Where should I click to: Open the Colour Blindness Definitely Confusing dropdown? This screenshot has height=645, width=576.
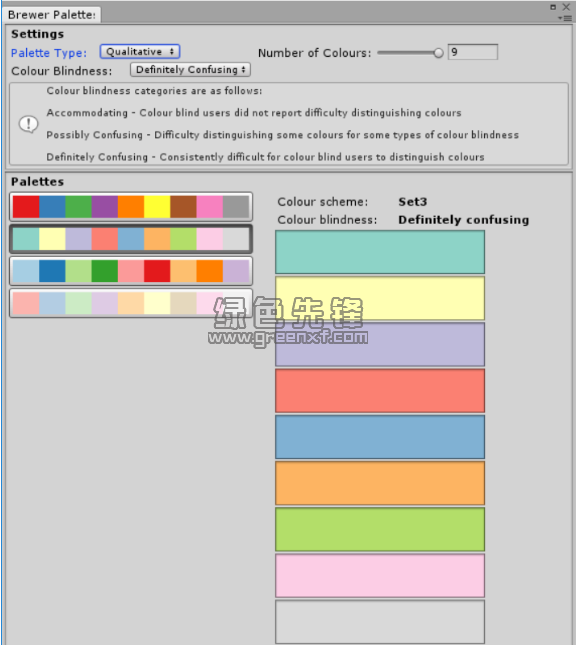190,70
